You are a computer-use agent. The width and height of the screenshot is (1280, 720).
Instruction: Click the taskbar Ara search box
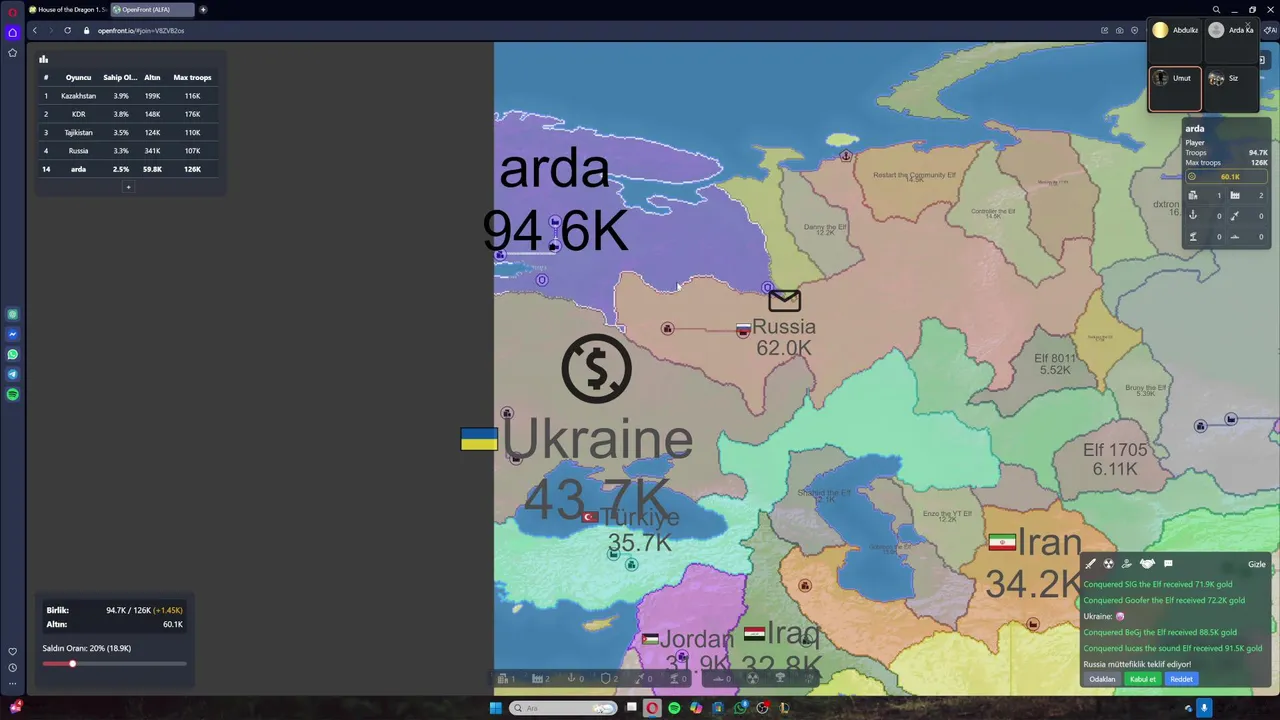[562, 708]
